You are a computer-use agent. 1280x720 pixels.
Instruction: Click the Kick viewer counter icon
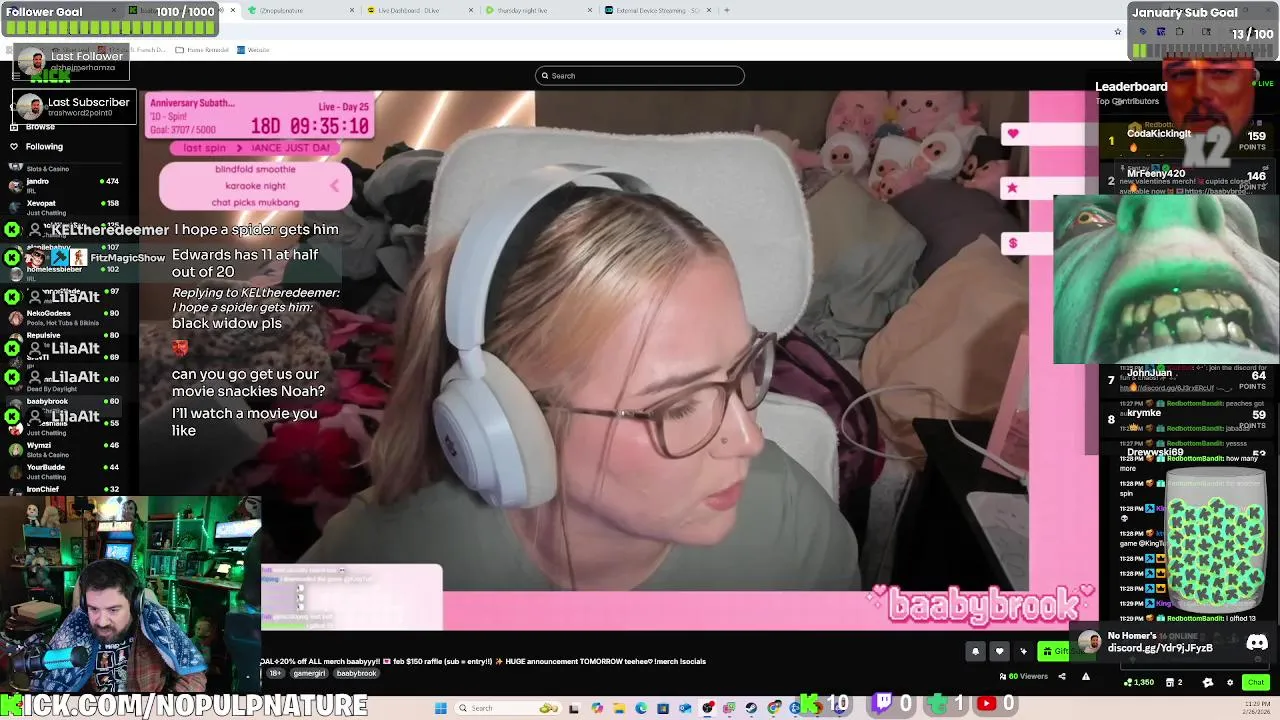pos(809,704)
